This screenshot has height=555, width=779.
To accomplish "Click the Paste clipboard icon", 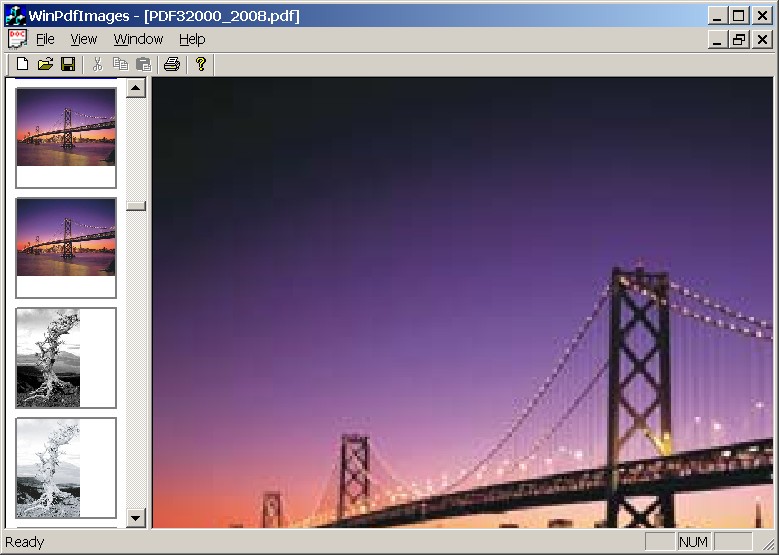I will [x=143, y=65].
